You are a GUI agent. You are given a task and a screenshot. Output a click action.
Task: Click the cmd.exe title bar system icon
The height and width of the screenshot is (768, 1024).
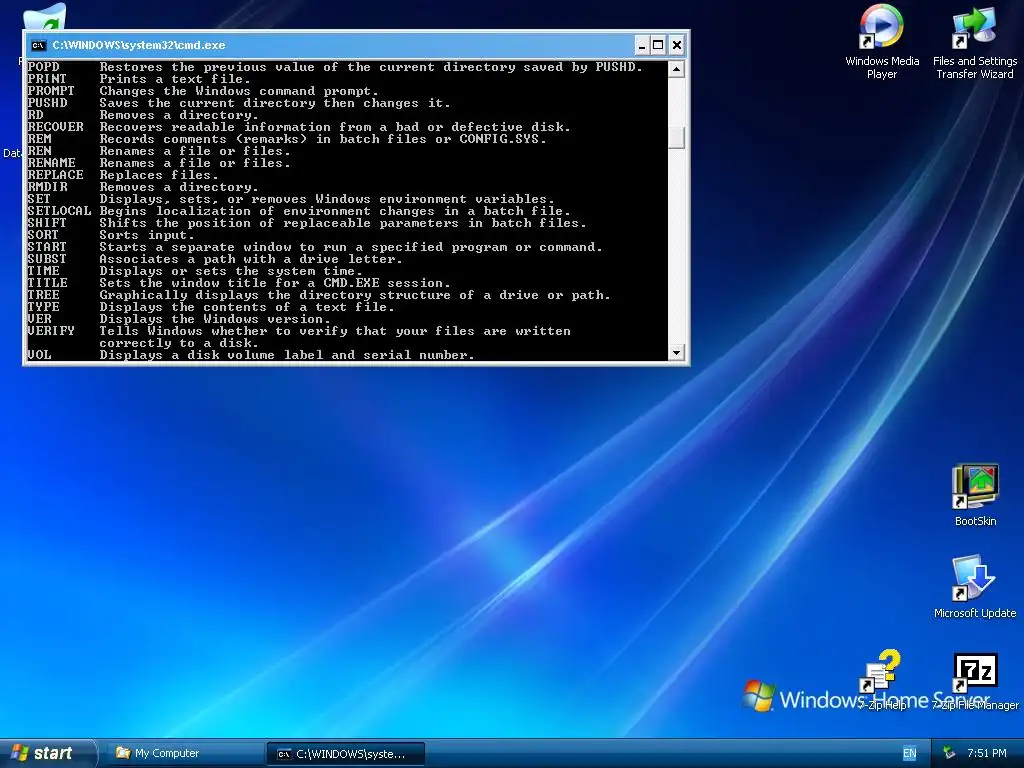[39, 45]
